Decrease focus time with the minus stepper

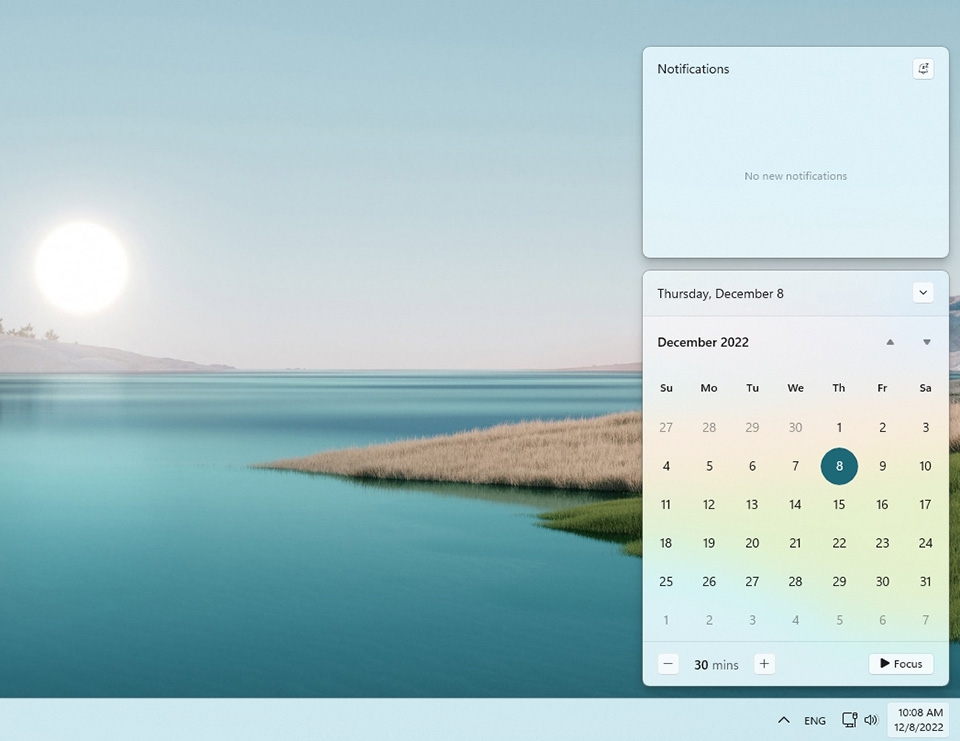[668, 663]
